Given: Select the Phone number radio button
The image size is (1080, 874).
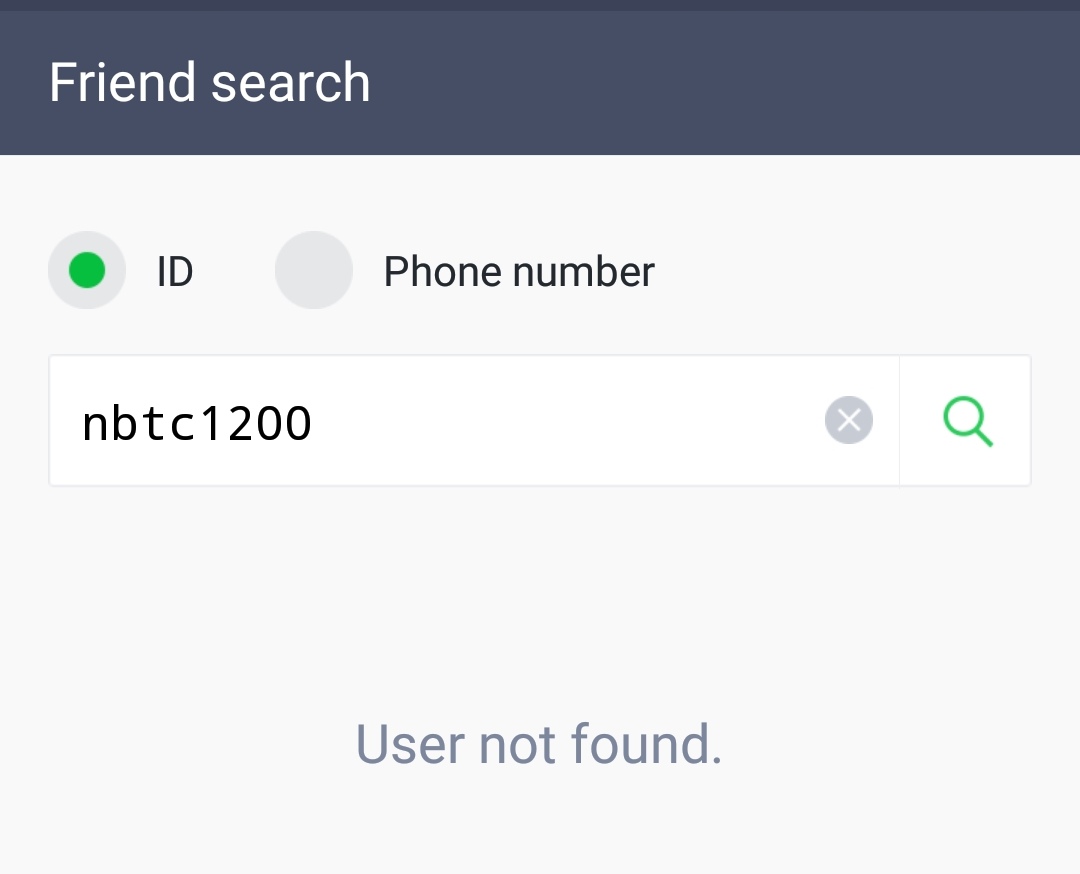Looking at the screenshot, I should 313,270.
